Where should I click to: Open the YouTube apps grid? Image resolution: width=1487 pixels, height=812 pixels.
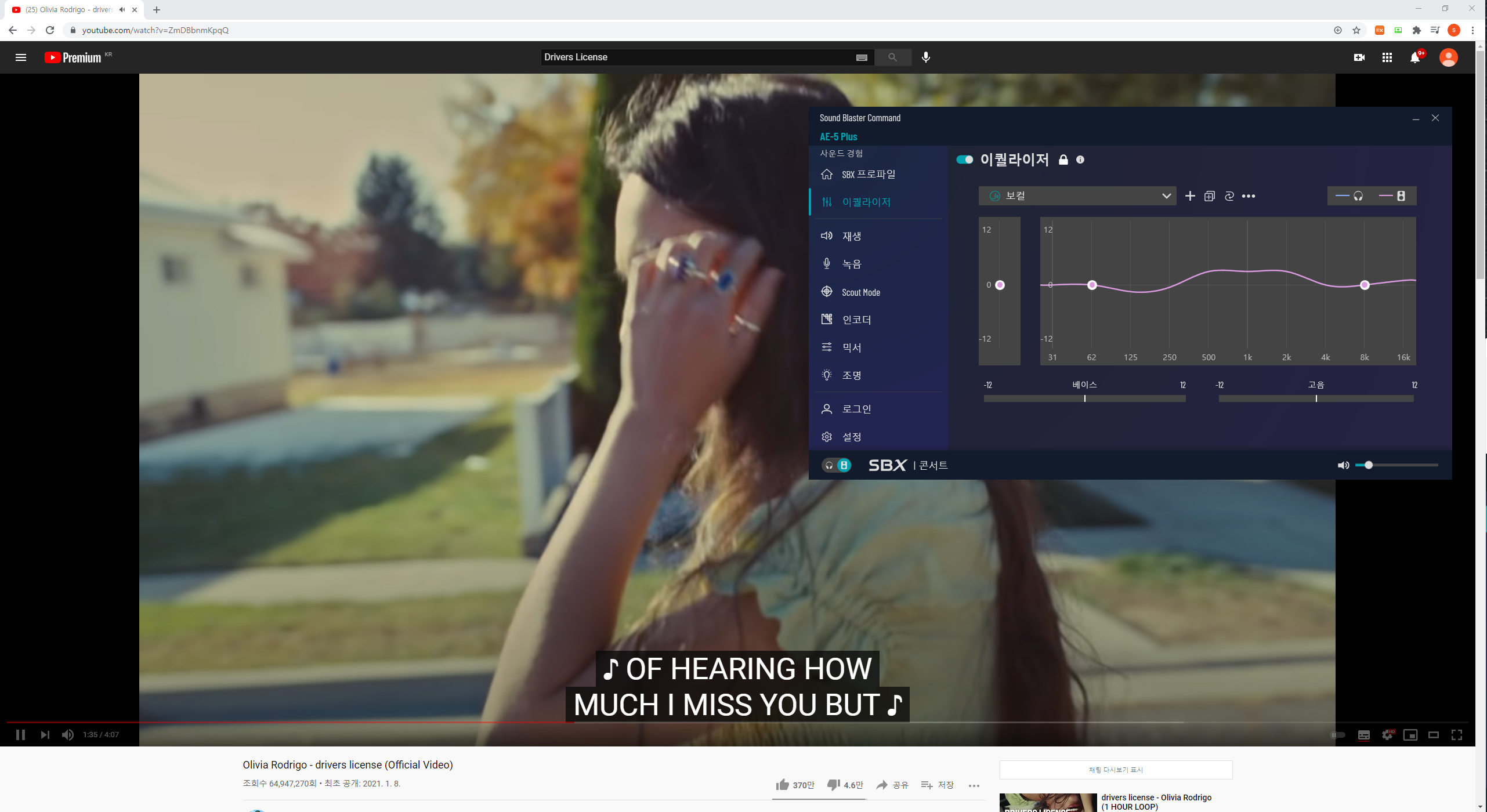click(x=1387, y=57)
